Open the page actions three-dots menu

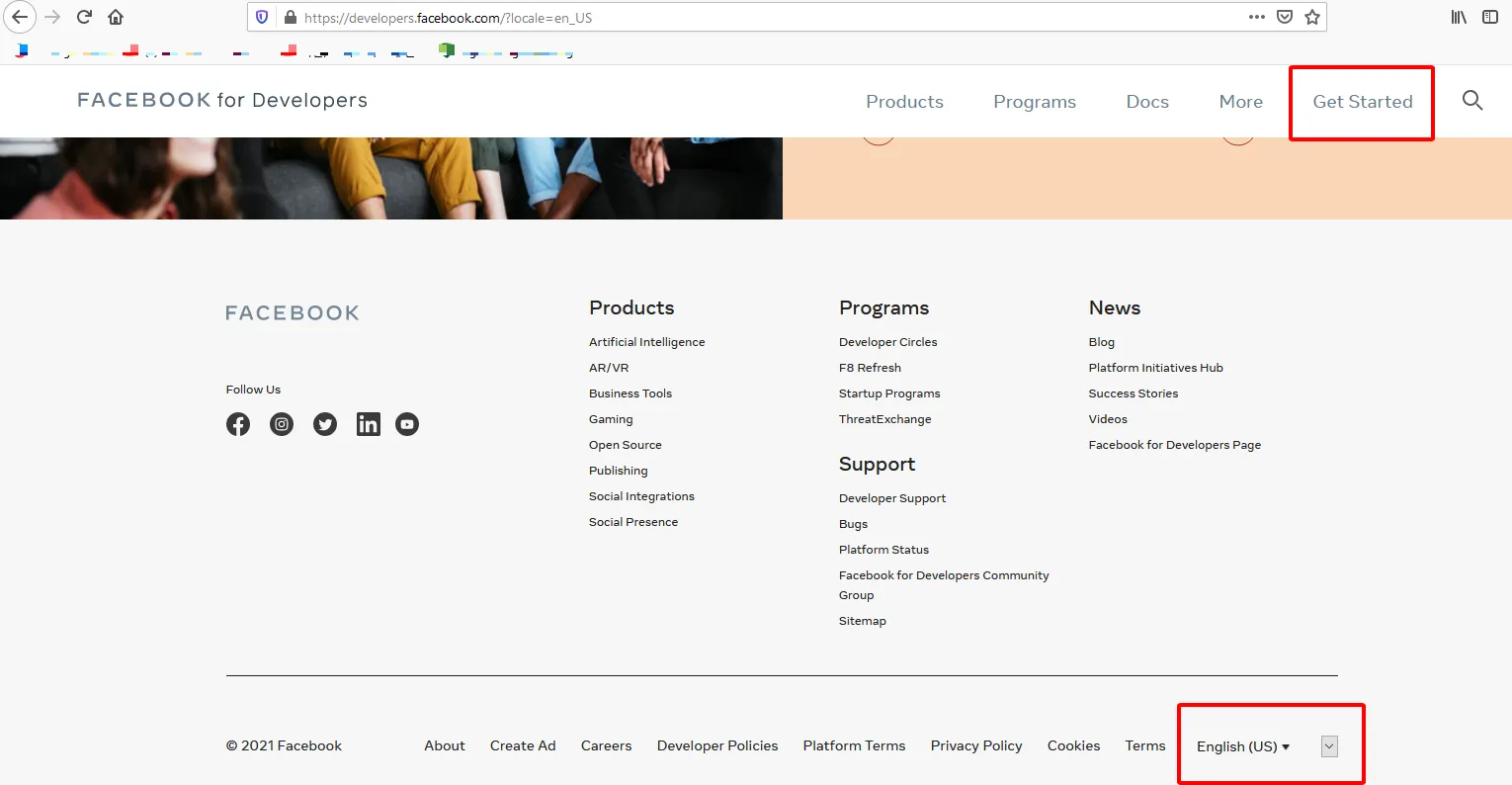pos(1256,17)
